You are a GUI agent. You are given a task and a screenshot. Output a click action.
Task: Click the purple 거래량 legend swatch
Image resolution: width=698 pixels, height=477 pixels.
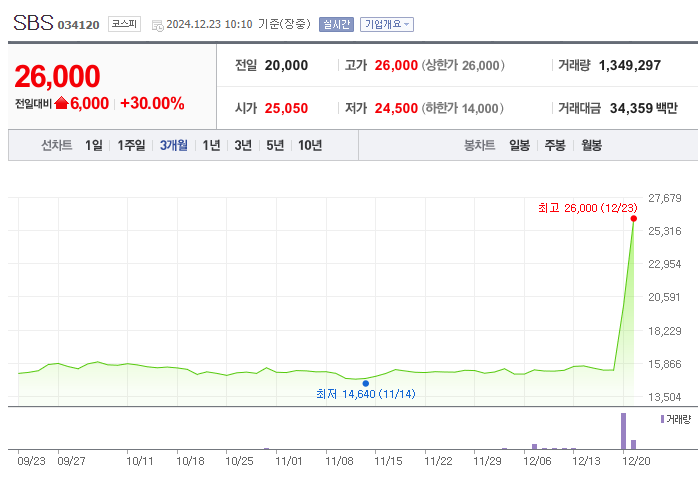[x=662, y=419]
